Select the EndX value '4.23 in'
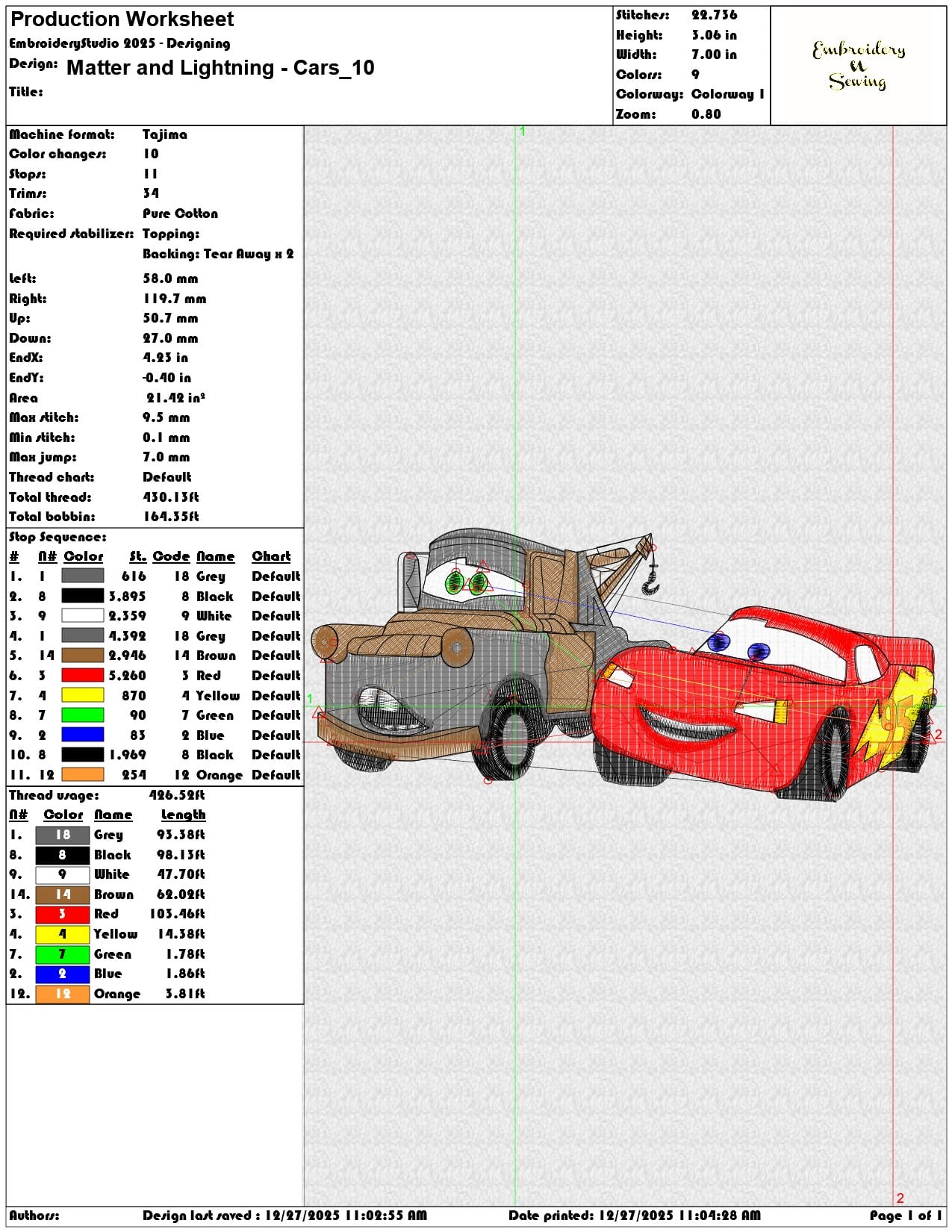Image resolution: width=952 pixels, height=1232 pixels. [165, 358]
